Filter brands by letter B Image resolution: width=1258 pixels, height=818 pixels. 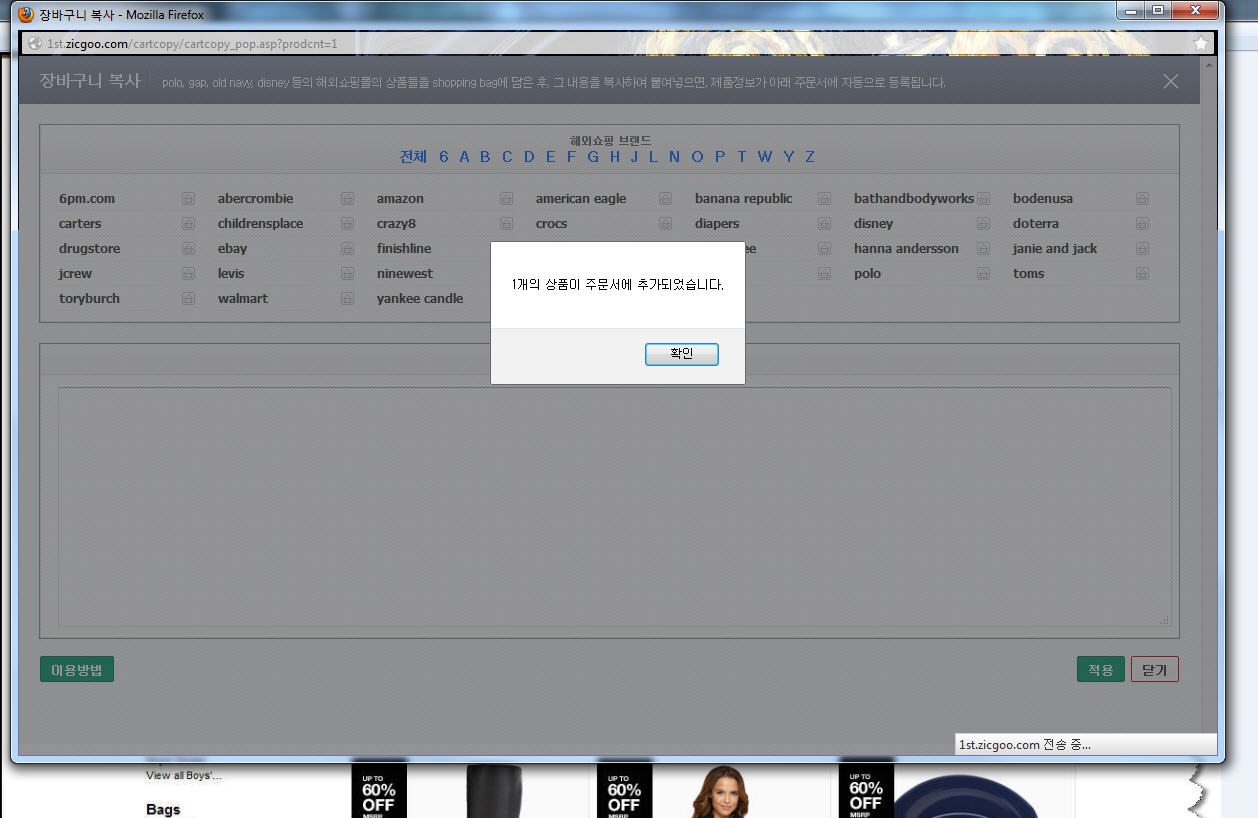click(485, 156)
